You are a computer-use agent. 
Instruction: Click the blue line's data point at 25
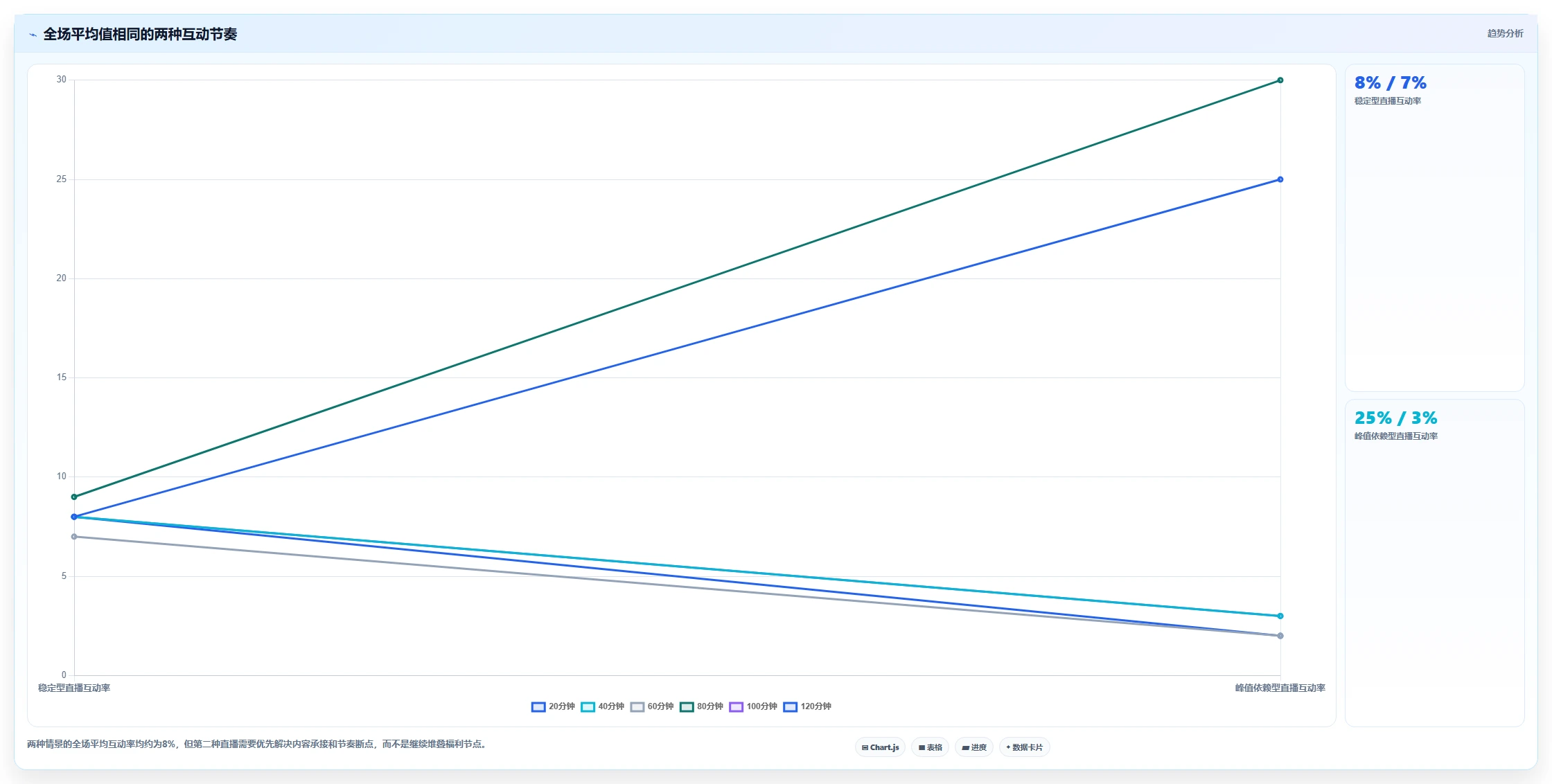click(1280, 179)
